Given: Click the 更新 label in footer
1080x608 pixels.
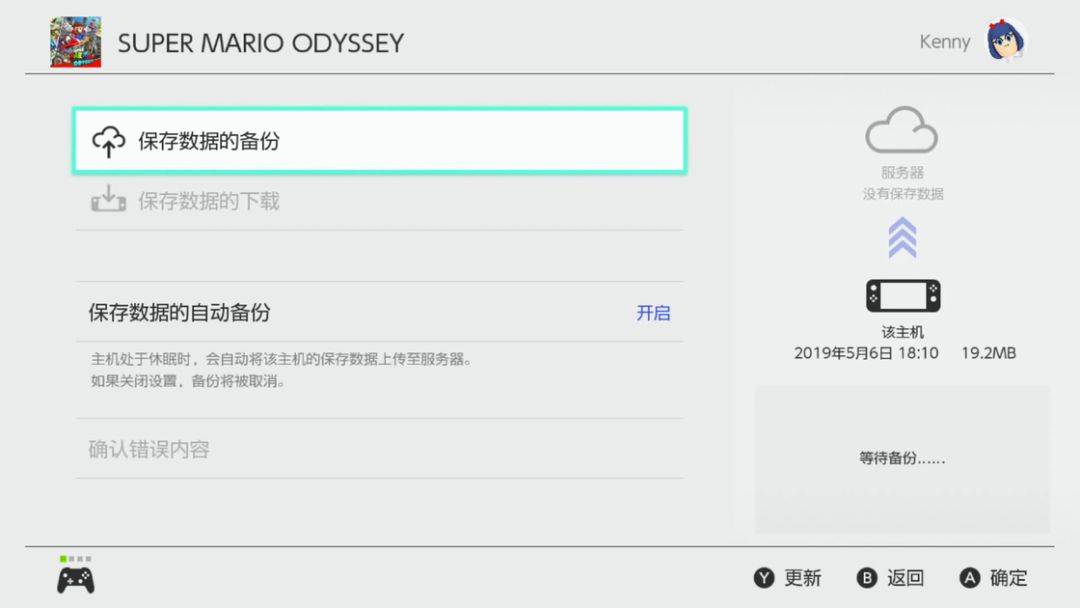Looking at the screenshot, I should [802, 578].
